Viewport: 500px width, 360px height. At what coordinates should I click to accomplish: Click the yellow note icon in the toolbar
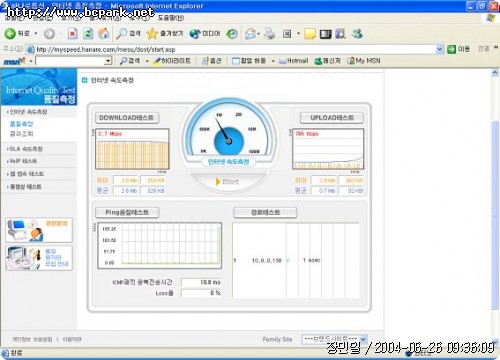click(x=310, y=34)
